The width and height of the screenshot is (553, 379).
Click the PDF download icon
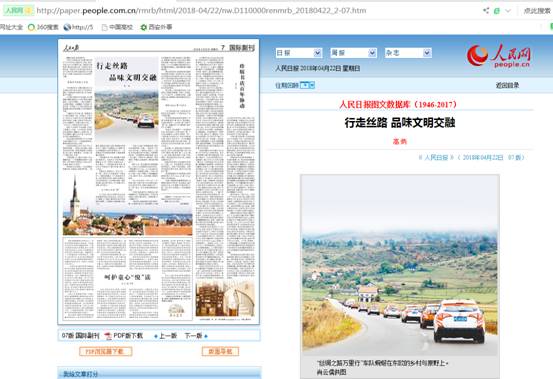pos(108,336)
